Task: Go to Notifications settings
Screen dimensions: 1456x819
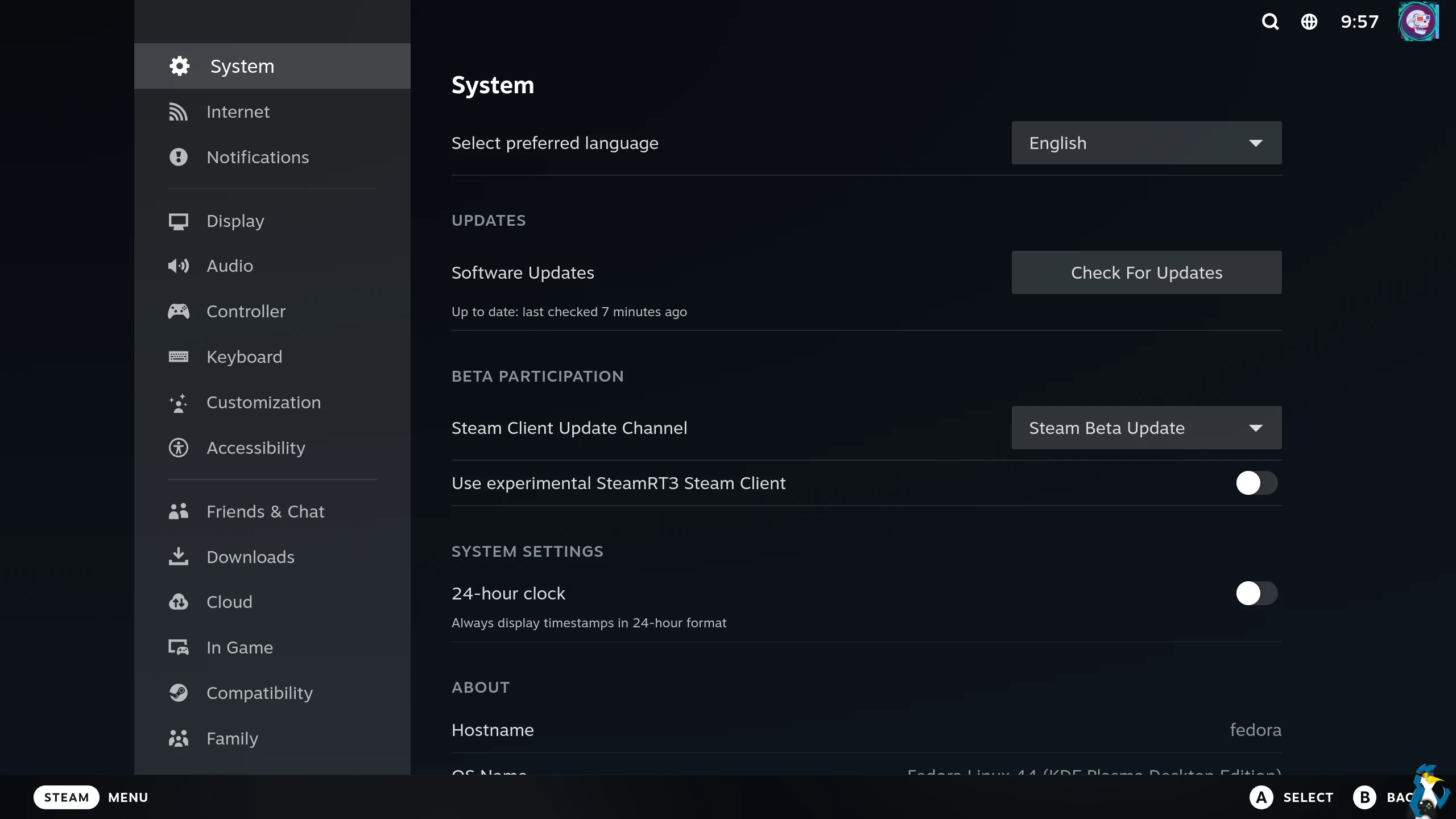Action: tap(272, 157)
